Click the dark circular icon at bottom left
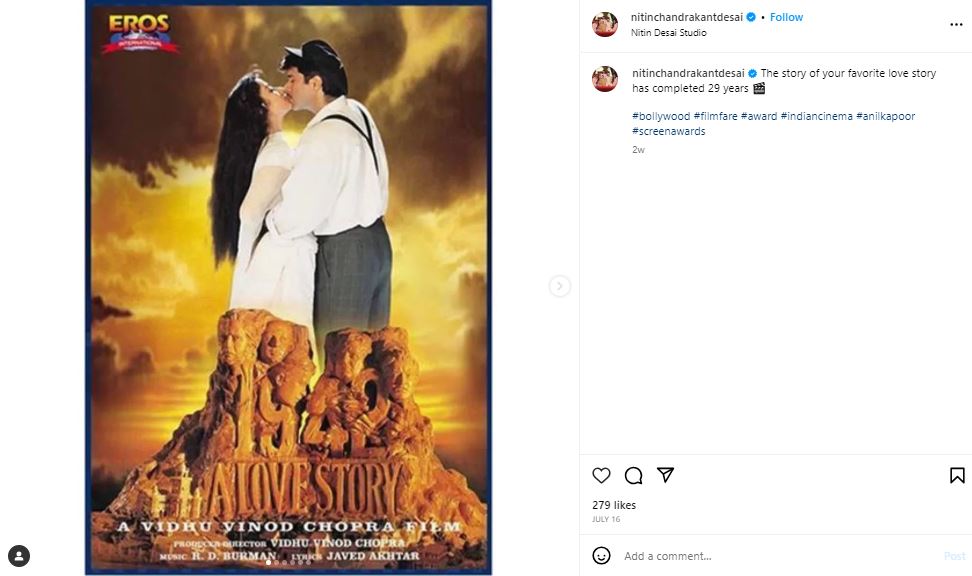This screenshot has width=972, height=576. click(x=19, y=556)
